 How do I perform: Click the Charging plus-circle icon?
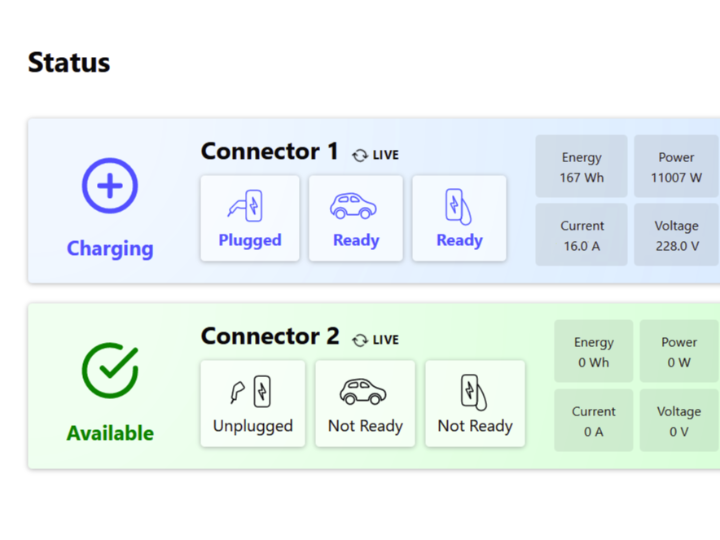click(110, 186)
